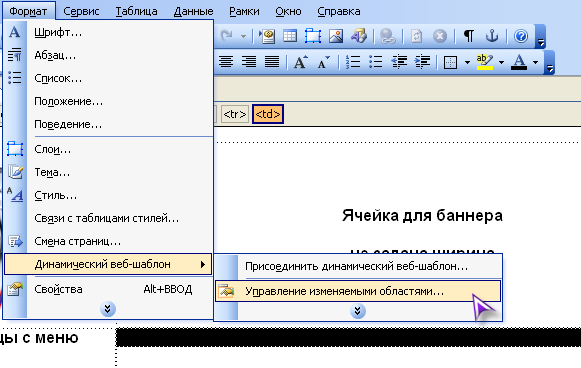
Task: Select the <tr> tag selector
Action: (x=235, y=114)
